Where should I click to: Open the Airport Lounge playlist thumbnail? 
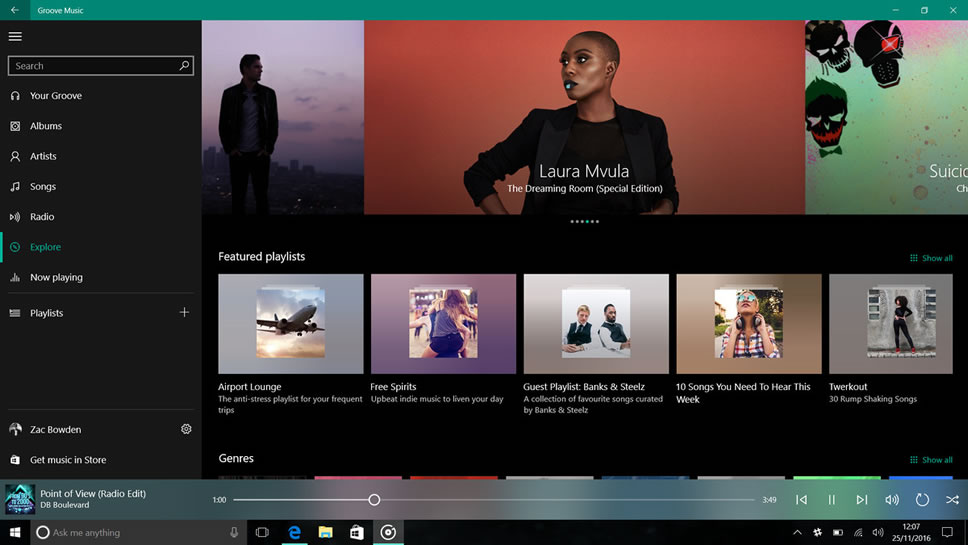coord(290,324)
